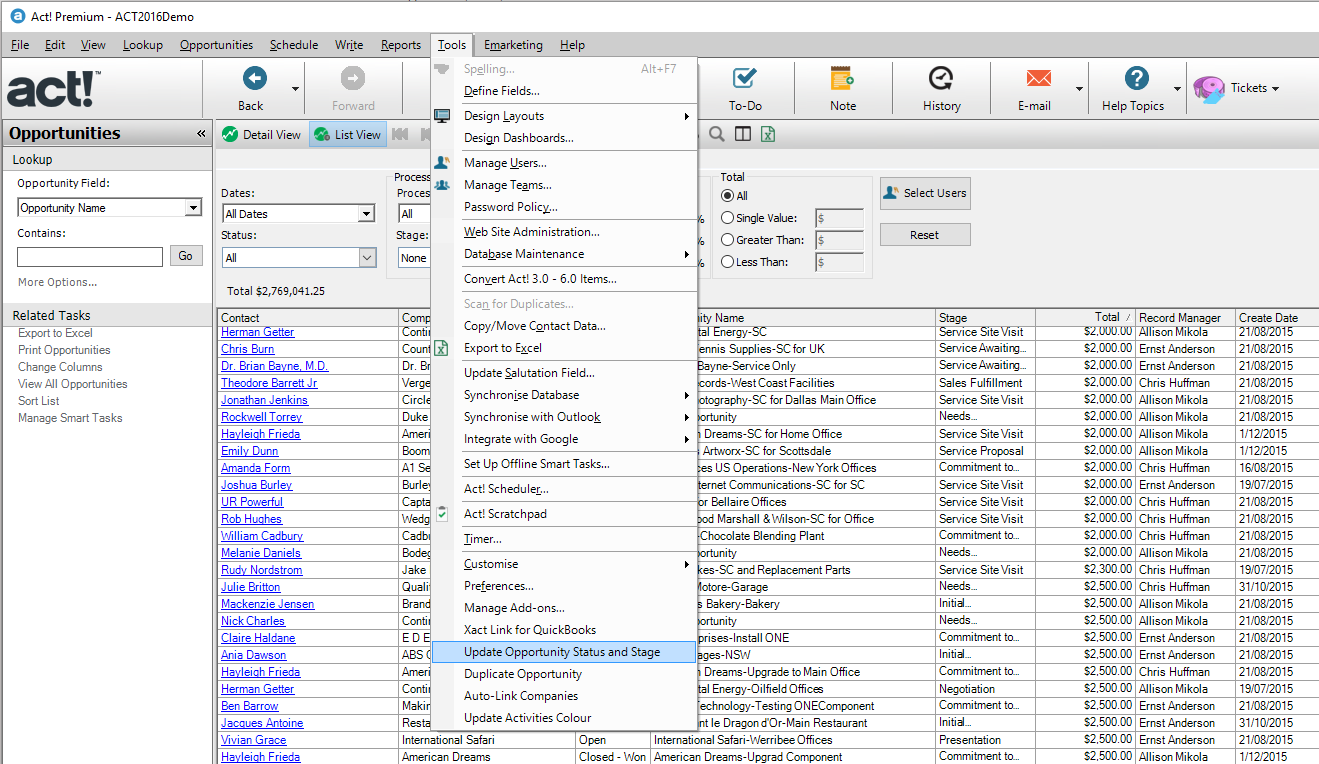Screen dimensions: 1319x764
Task: Open the Lookup menu
Action: tap(143, 45)
